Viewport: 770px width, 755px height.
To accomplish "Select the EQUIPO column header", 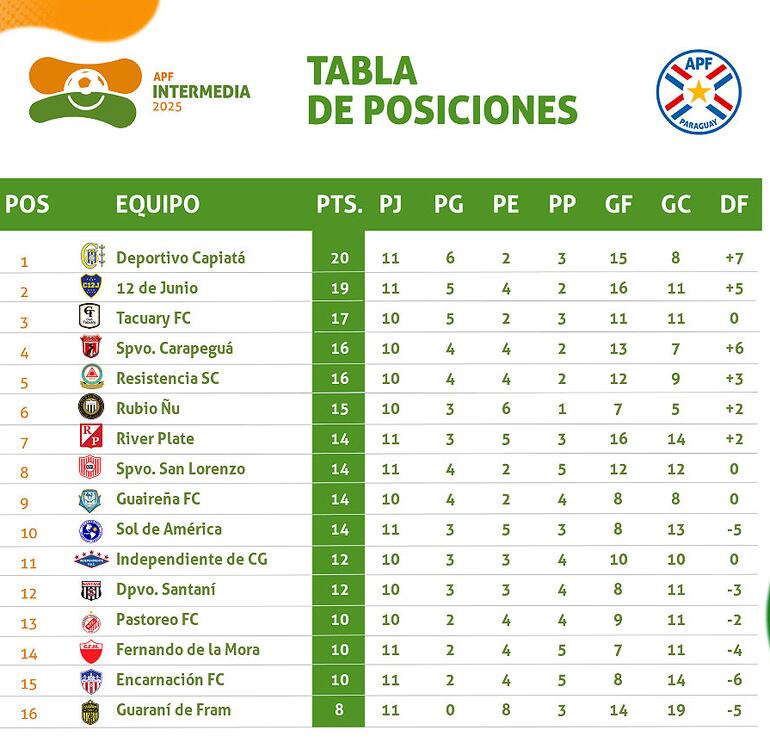I will [x=157, y=204].
